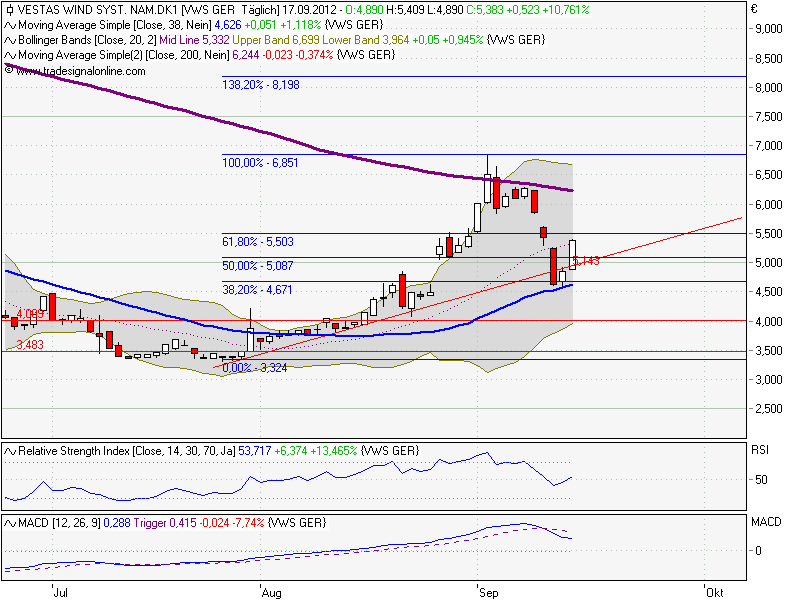
Task: Click the MACD Trigger 0,415 legend text
Action: pyautogui.click(x=165, y=523)
